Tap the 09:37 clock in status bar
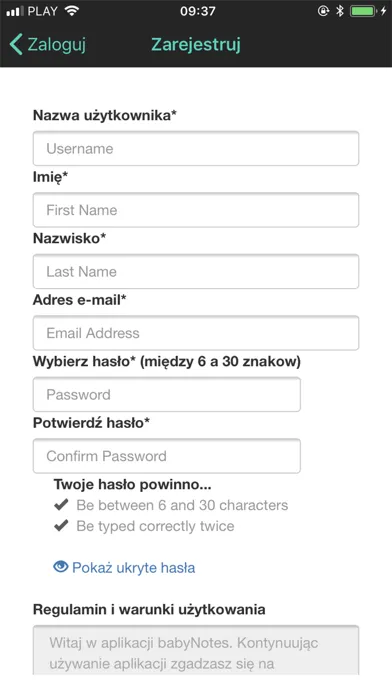This screenshot has width=392, height=696. coord(198,11)
